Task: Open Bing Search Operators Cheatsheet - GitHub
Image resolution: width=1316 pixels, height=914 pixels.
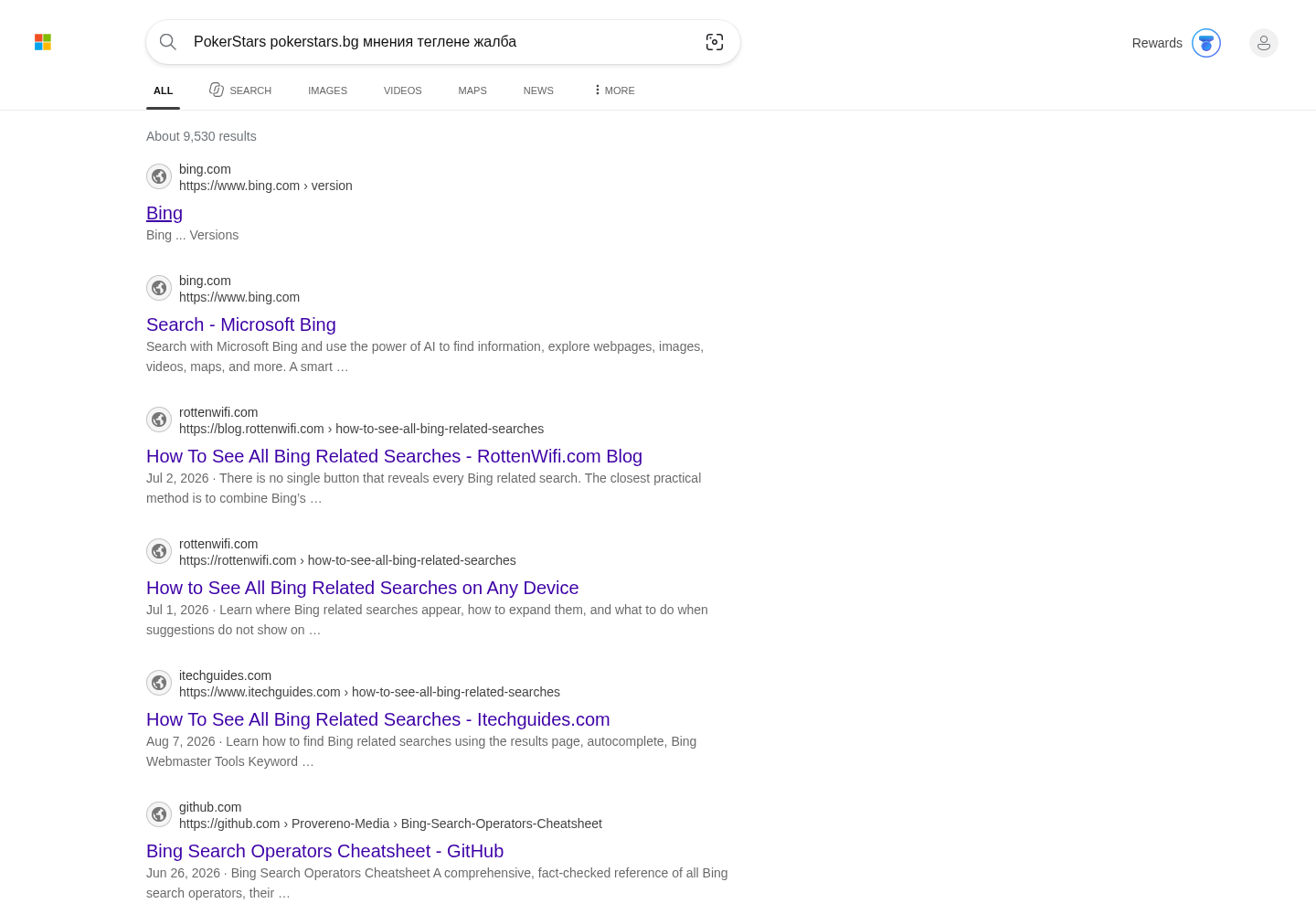Action: click(x=324, y=851)
